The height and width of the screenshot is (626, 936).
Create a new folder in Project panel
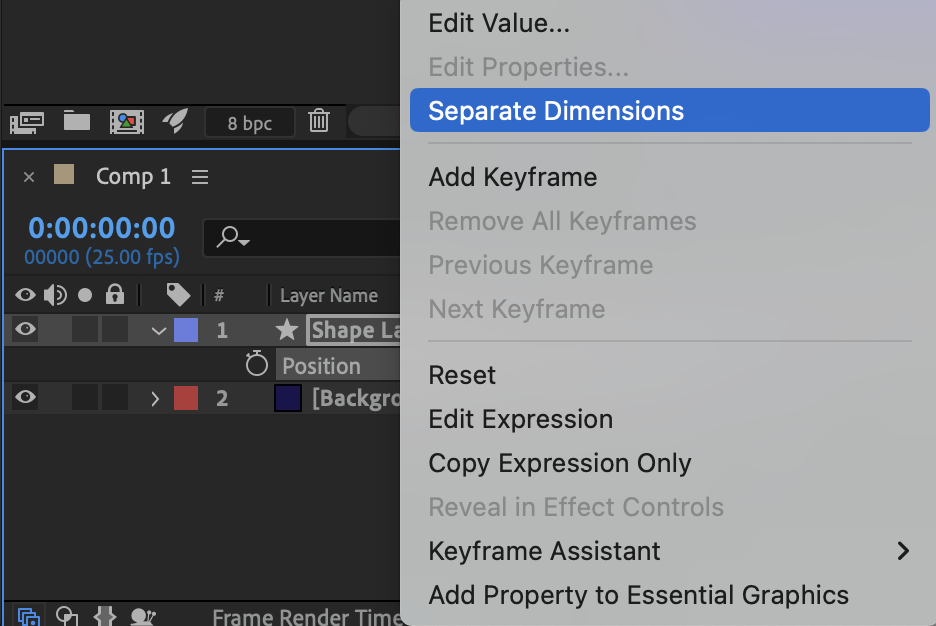tap(77, 121)
